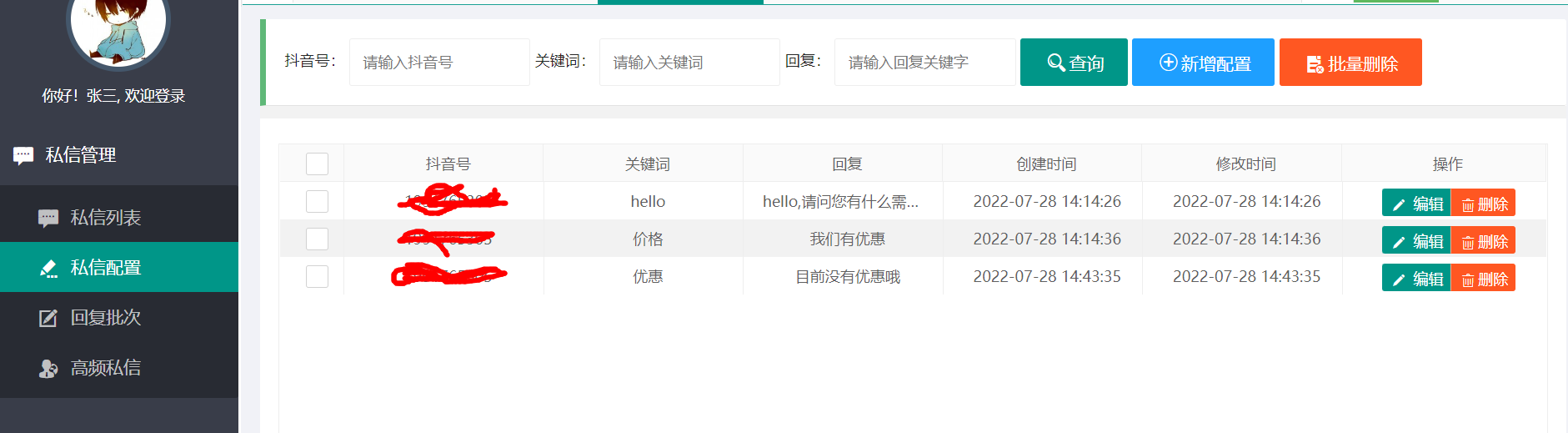Toggle the select-all checkbox in the table header
The image size is (1568, 433).
click(x=317, y=164)
